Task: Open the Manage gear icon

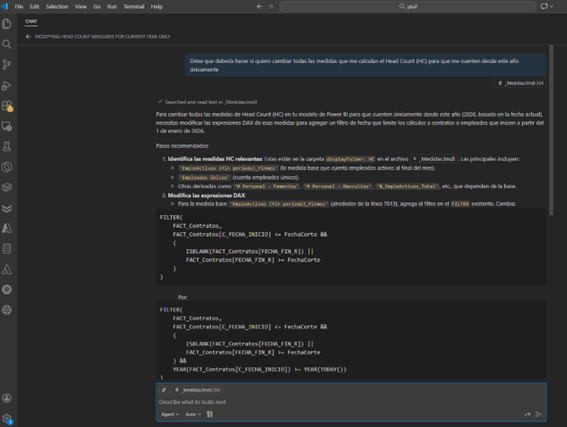Action: coord(7,419)
